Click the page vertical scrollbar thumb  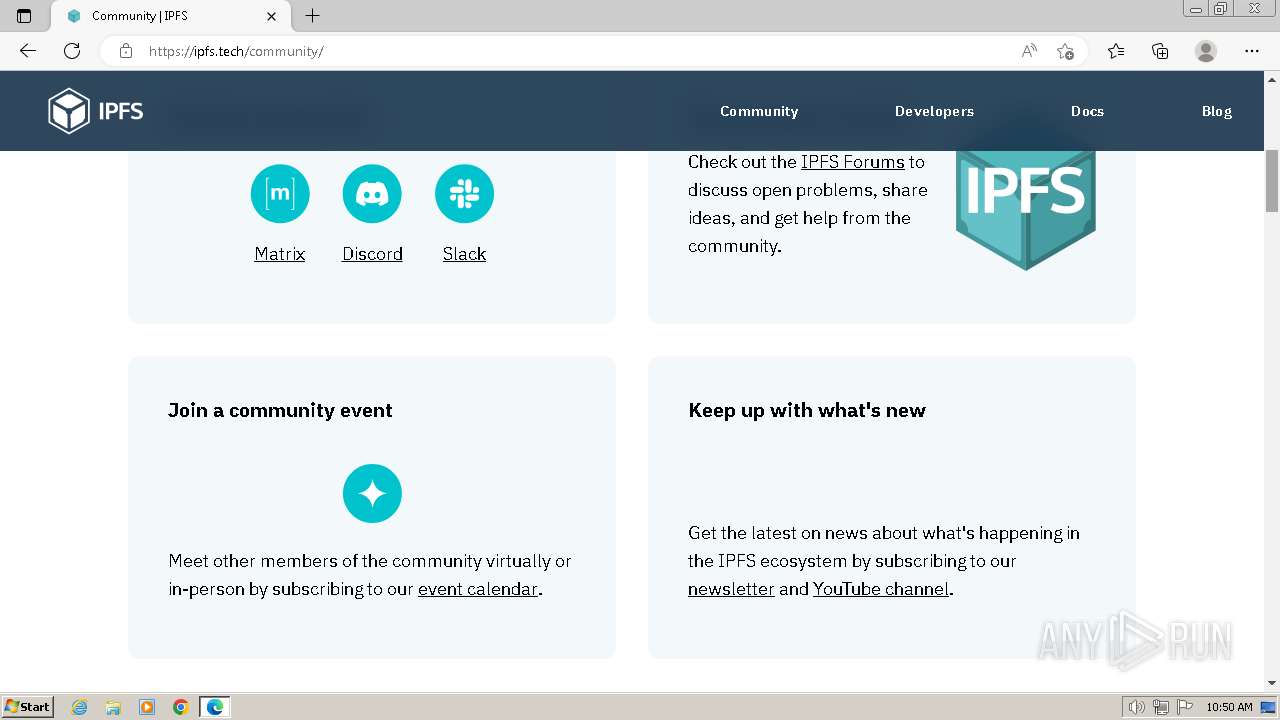pos(1272,181)
